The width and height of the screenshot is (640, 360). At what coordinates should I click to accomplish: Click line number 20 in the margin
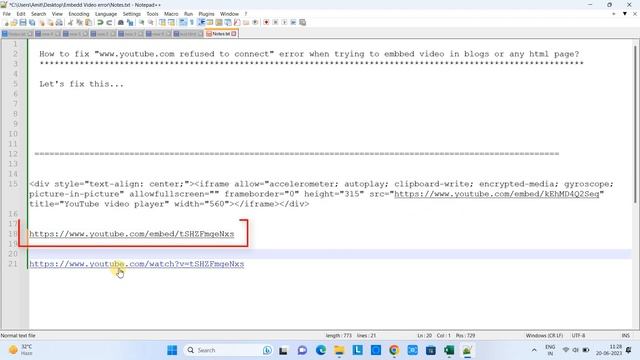point(13,254)
